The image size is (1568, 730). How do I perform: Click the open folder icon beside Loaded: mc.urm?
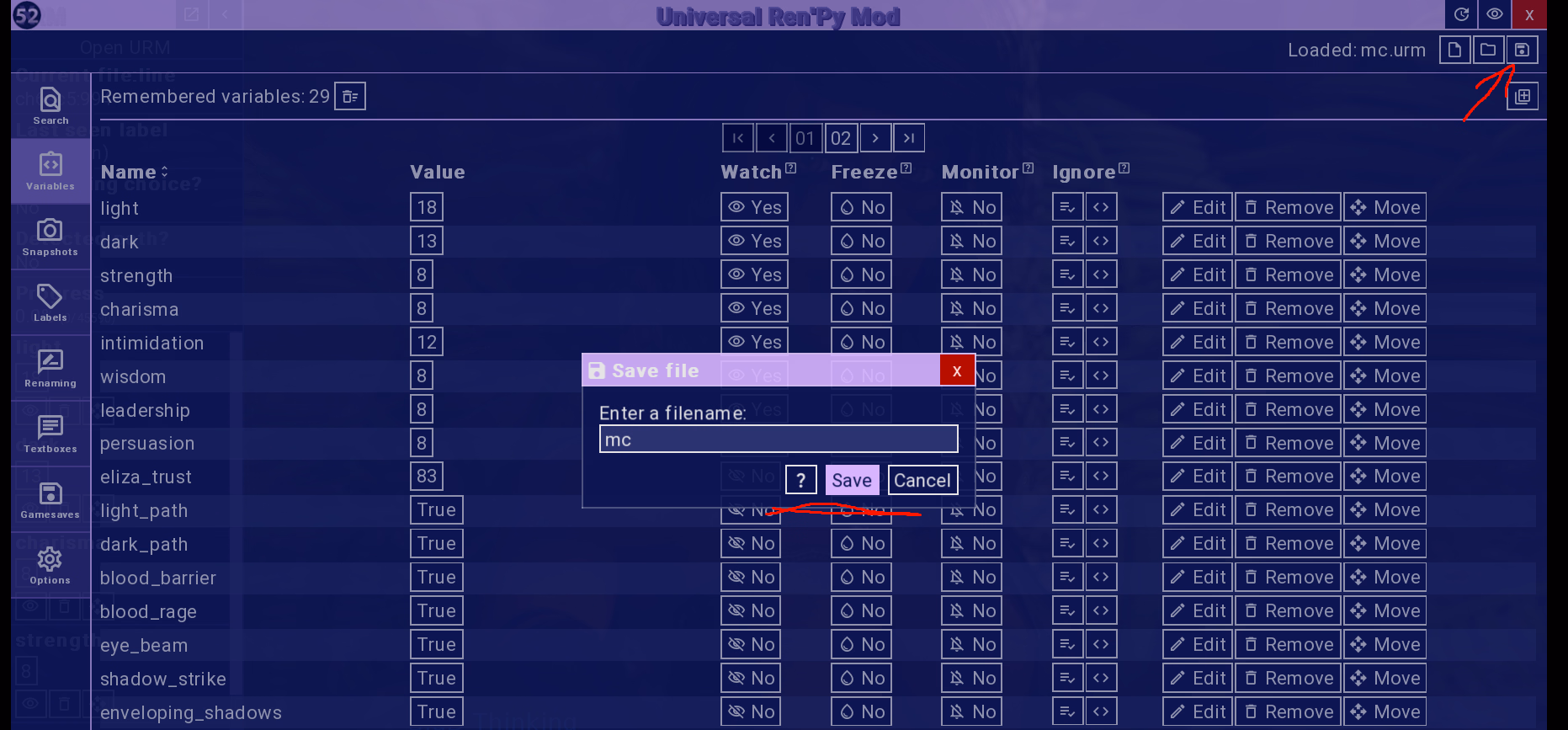[x=1488, y=50]
